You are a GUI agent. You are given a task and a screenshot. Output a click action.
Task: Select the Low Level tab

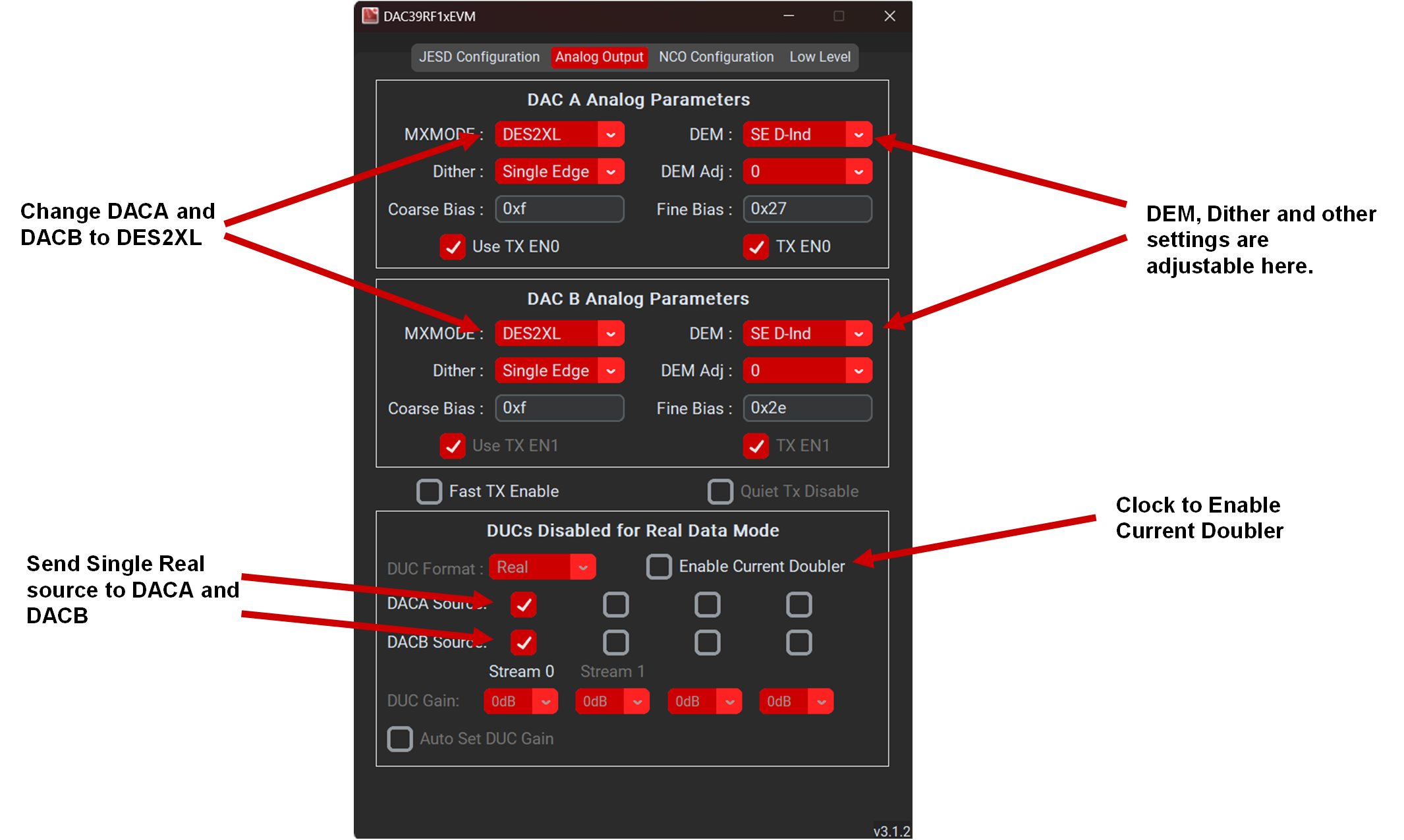coord(820,57)
